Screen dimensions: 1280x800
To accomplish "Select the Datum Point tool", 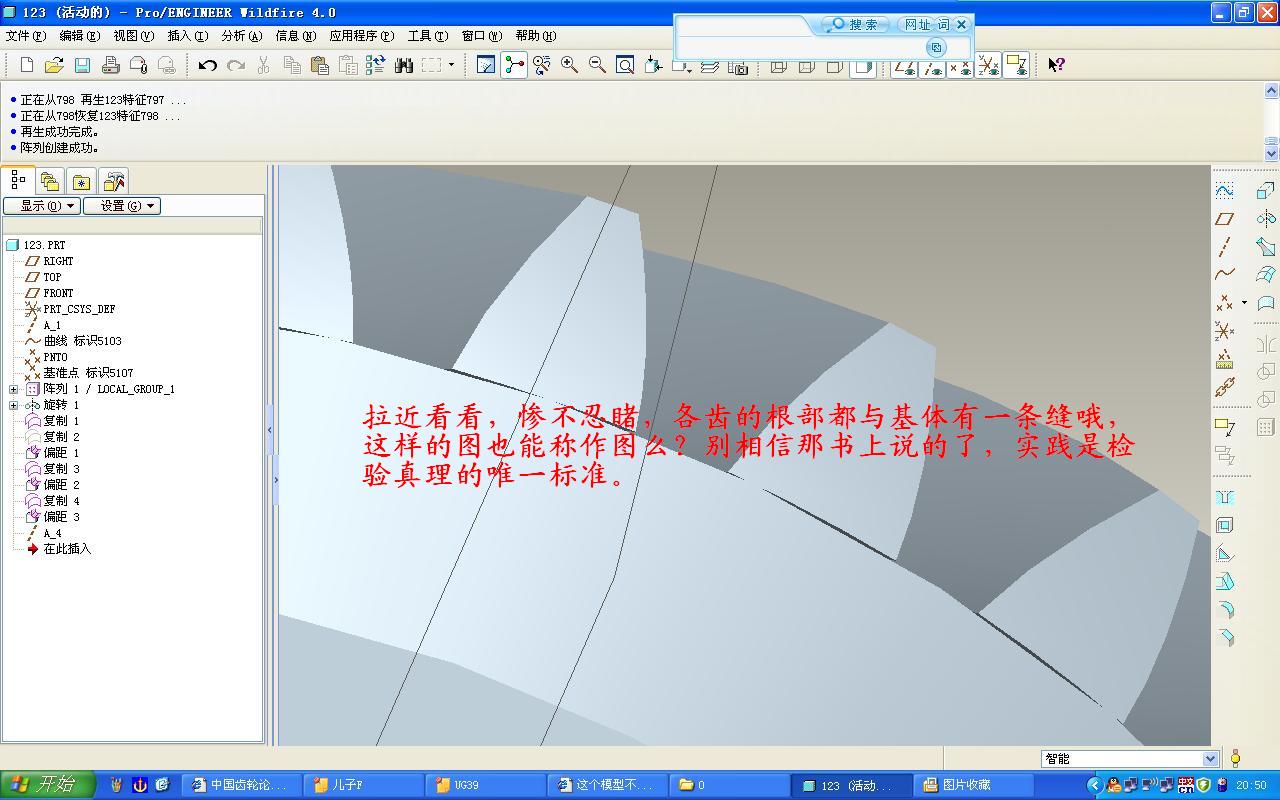I will [x=1224, y=302].
